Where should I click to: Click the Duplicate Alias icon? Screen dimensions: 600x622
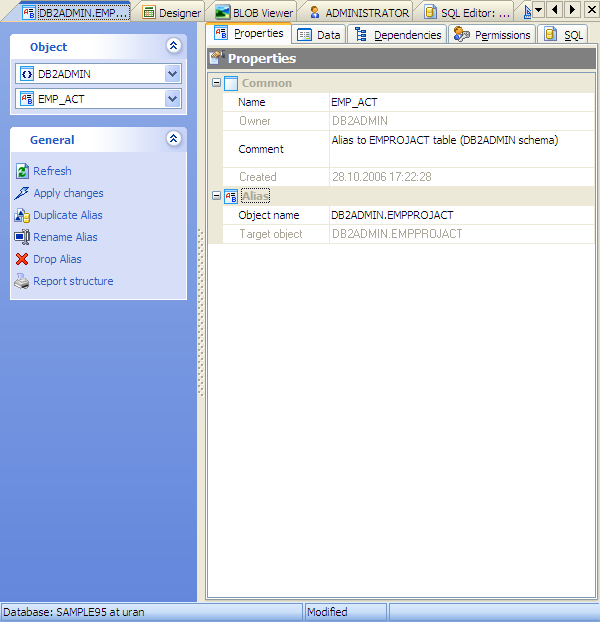[x=22, y=215]
